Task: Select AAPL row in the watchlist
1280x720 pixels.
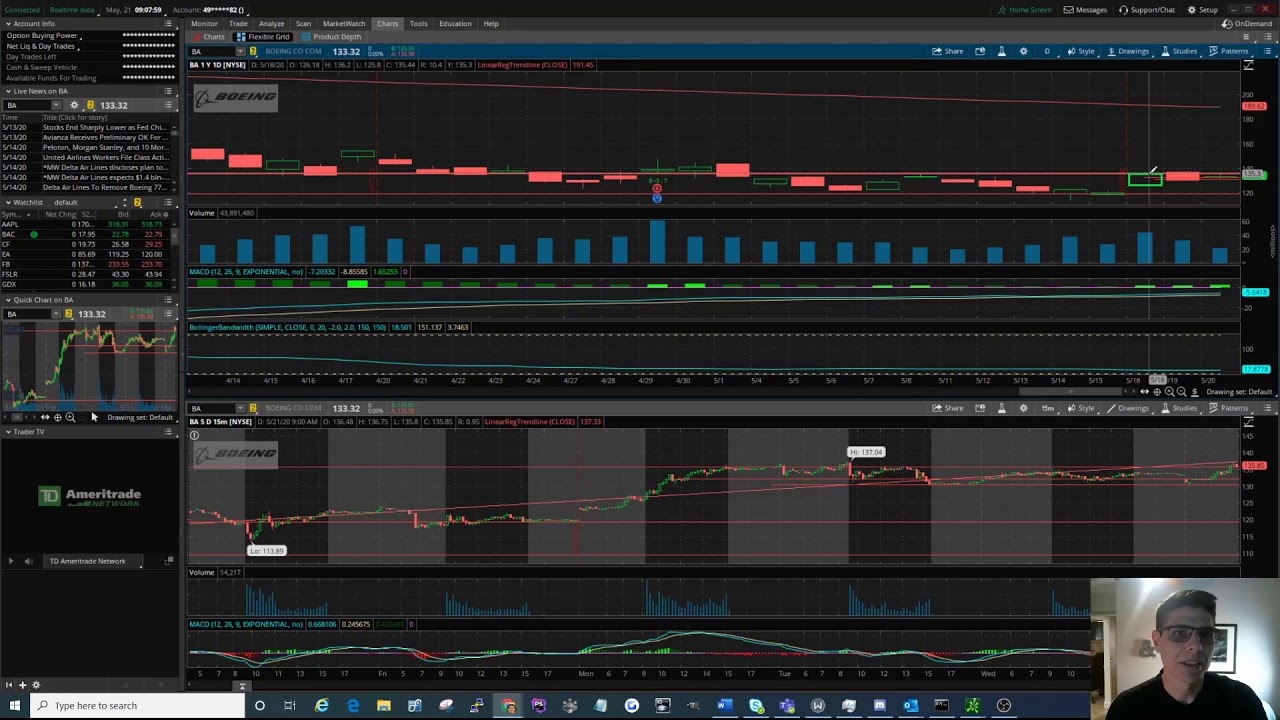Action: [x=85, y=224]
